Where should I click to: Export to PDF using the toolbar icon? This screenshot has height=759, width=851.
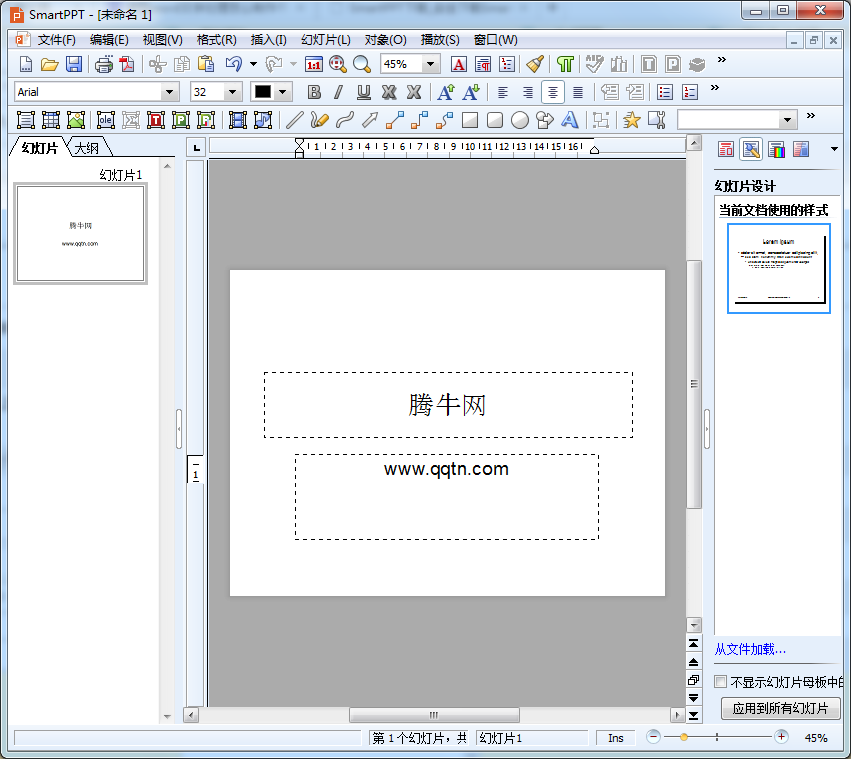pos(127,64)
